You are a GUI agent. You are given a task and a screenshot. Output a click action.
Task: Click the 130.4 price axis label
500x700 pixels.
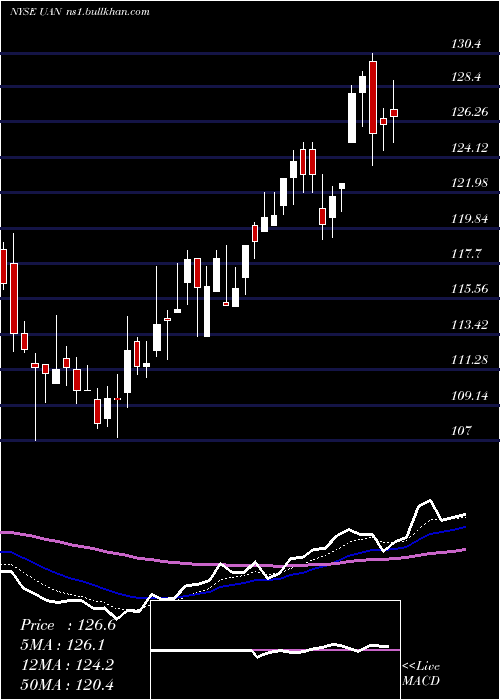pos(467,44)
